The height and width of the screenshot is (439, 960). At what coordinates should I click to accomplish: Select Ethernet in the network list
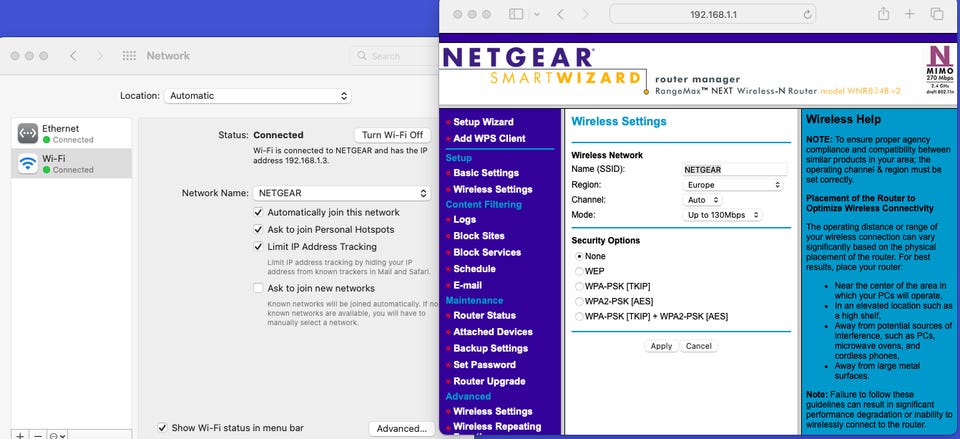point(72,133)
